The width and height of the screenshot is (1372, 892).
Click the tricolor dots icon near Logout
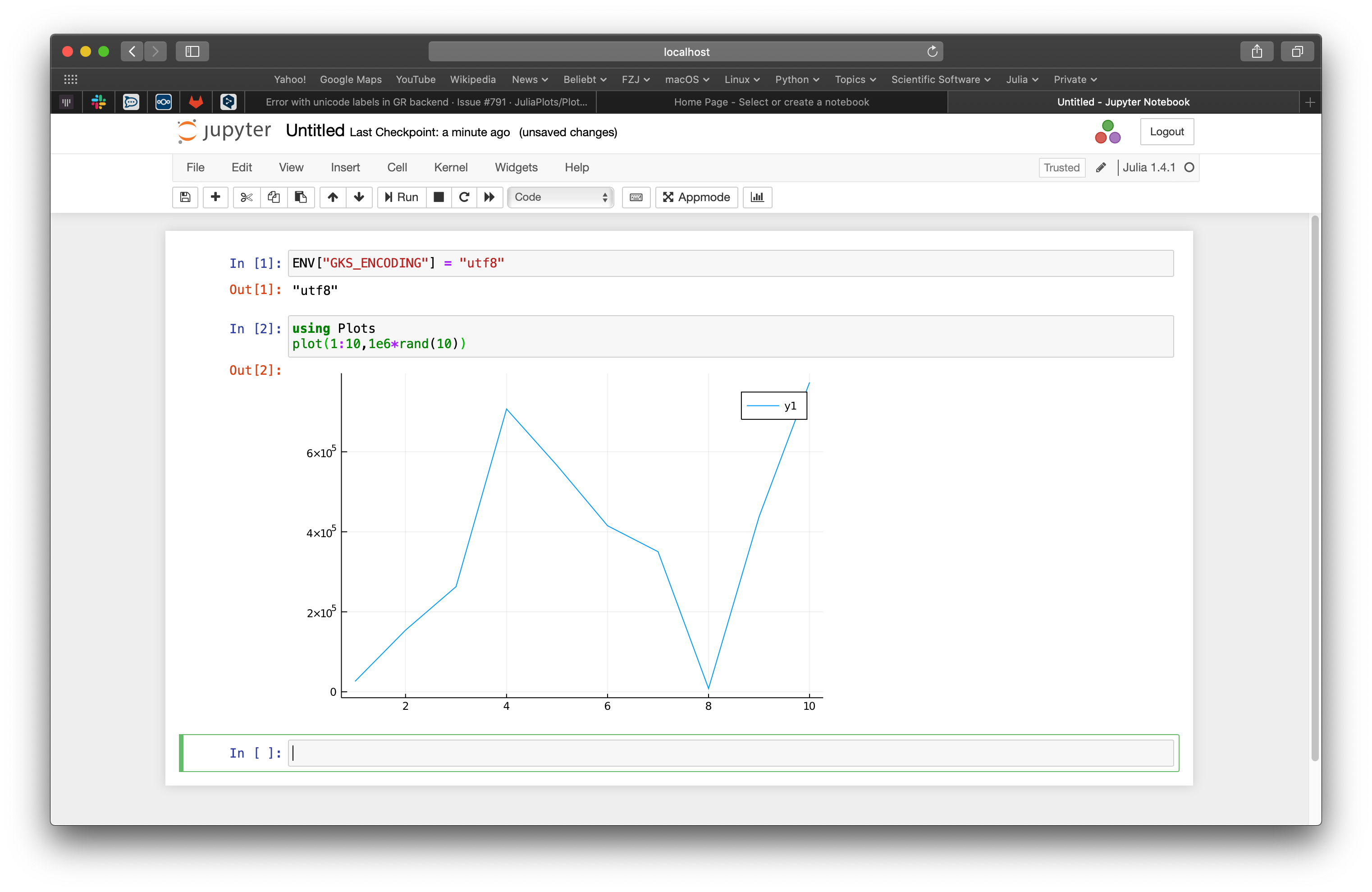[1107, 132]
